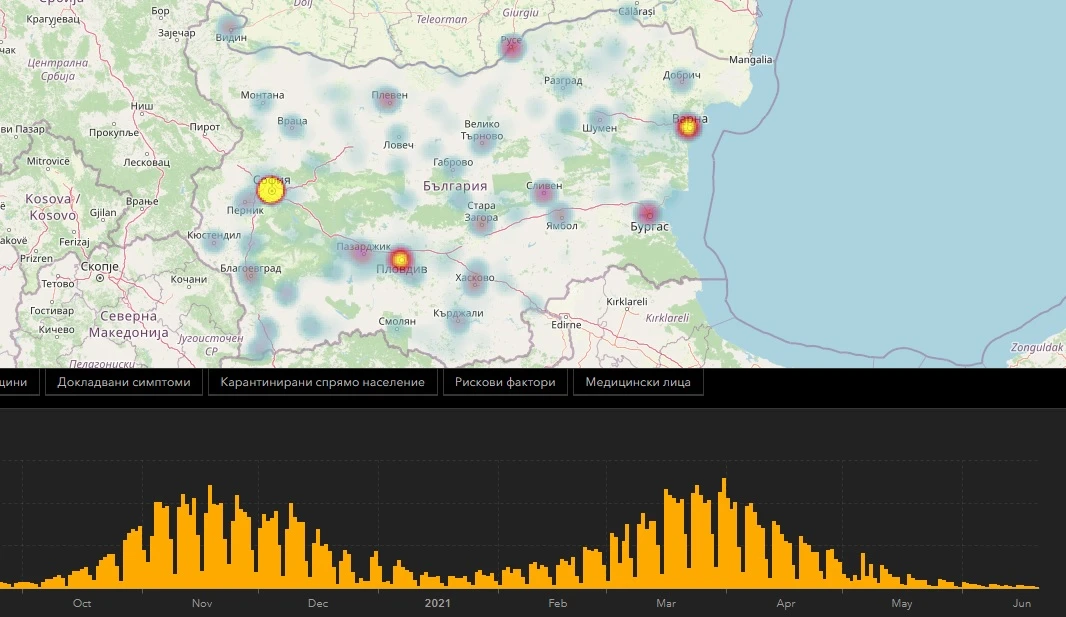1066x617 pixels.
Task: Select the "Рискови фактори" tab
Action: (505, 382)
